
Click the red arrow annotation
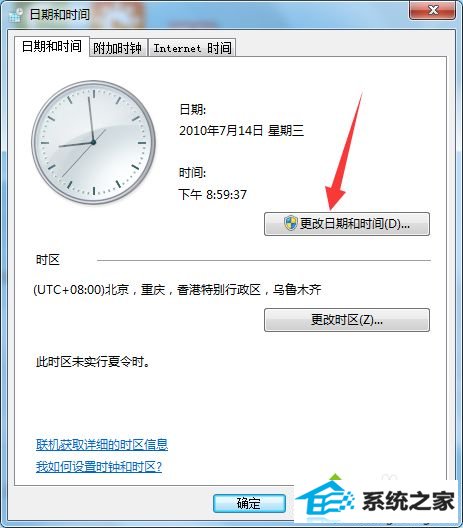(343, 152)
